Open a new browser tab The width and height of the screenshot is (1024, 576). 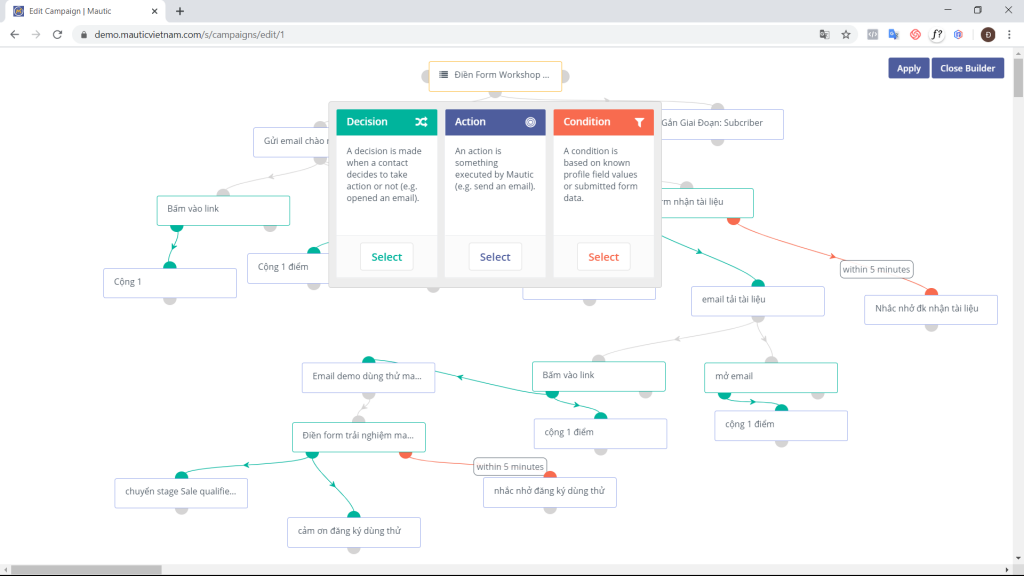[x=180, y=11]
